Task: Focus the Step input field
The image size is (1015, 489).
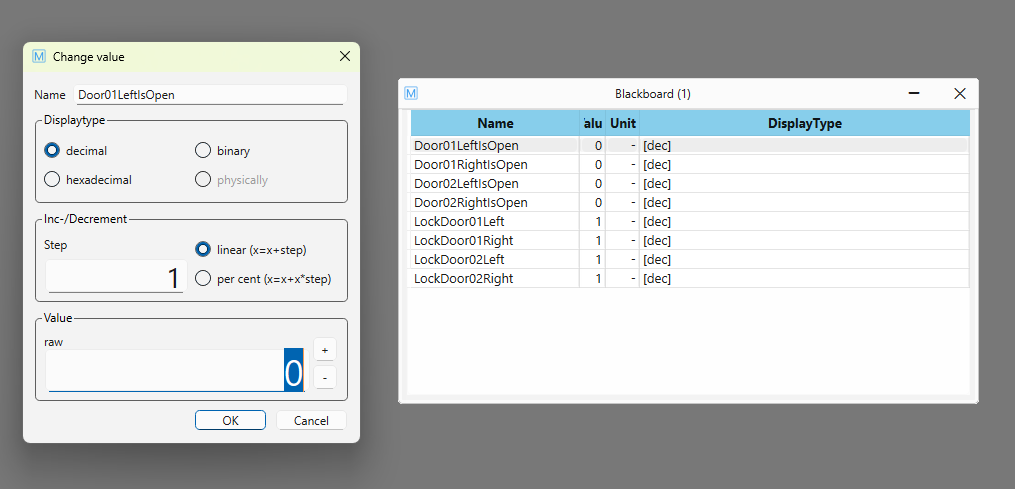Action: click(x=116, y=277)
